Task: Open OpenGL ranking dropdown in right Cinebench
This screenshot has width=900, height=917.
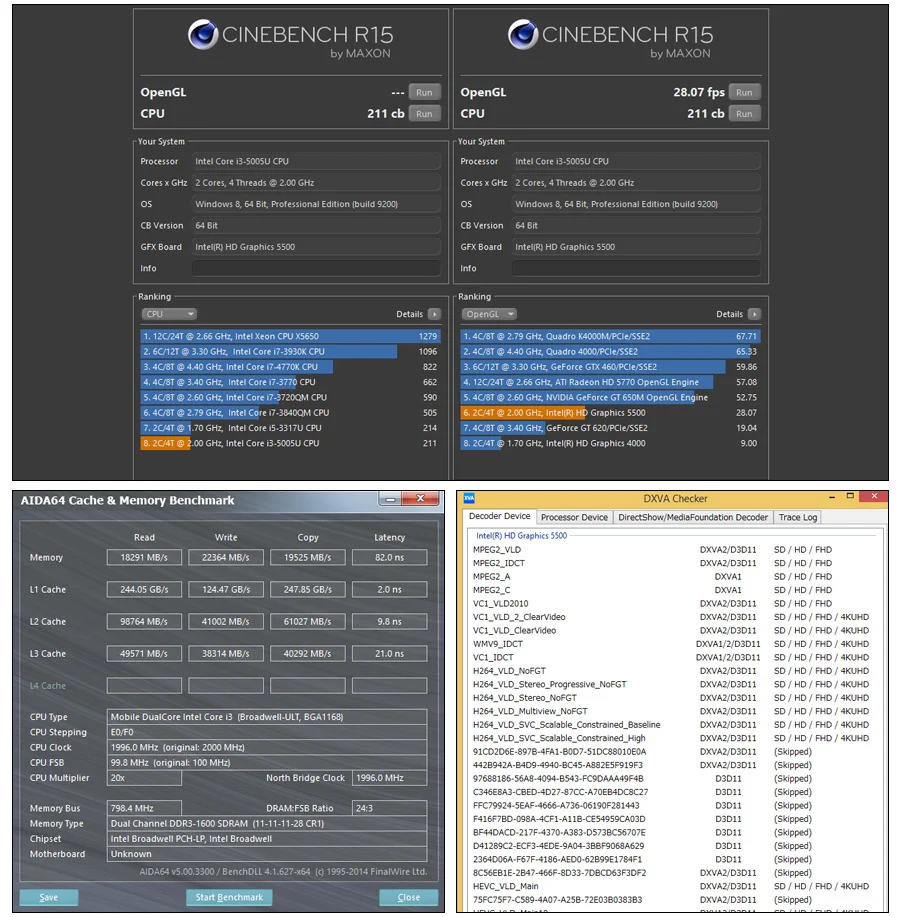Action: (489, 314)
